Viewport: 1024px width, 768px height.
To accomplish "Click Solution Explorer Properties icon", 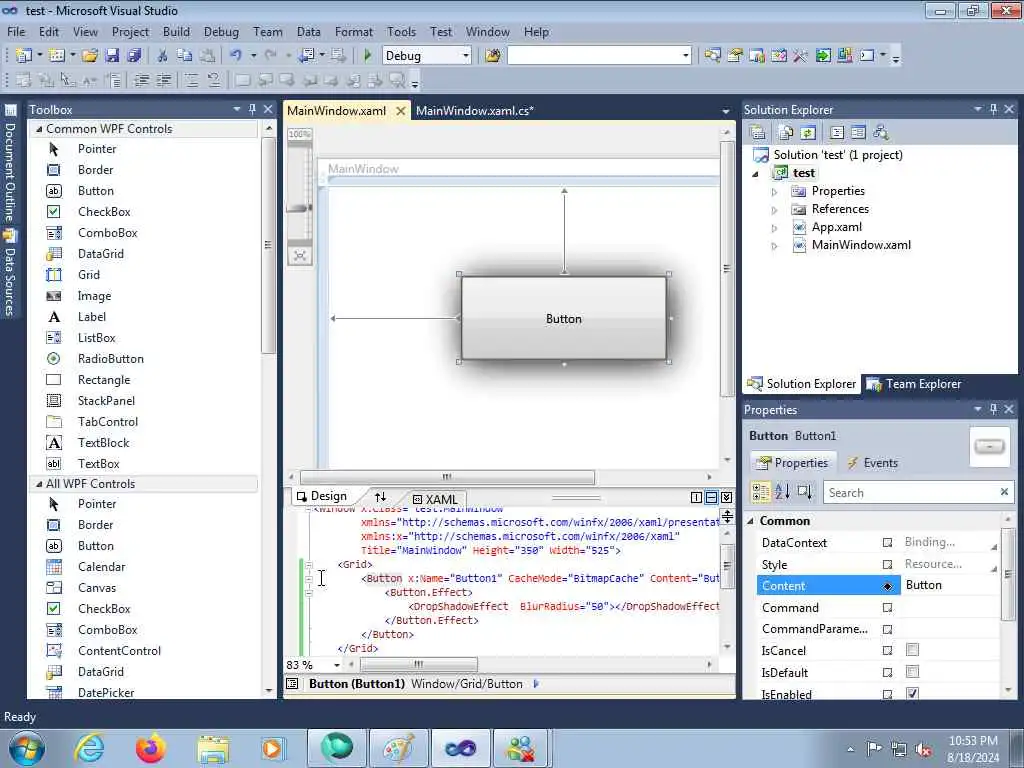I will coord(758,133).
